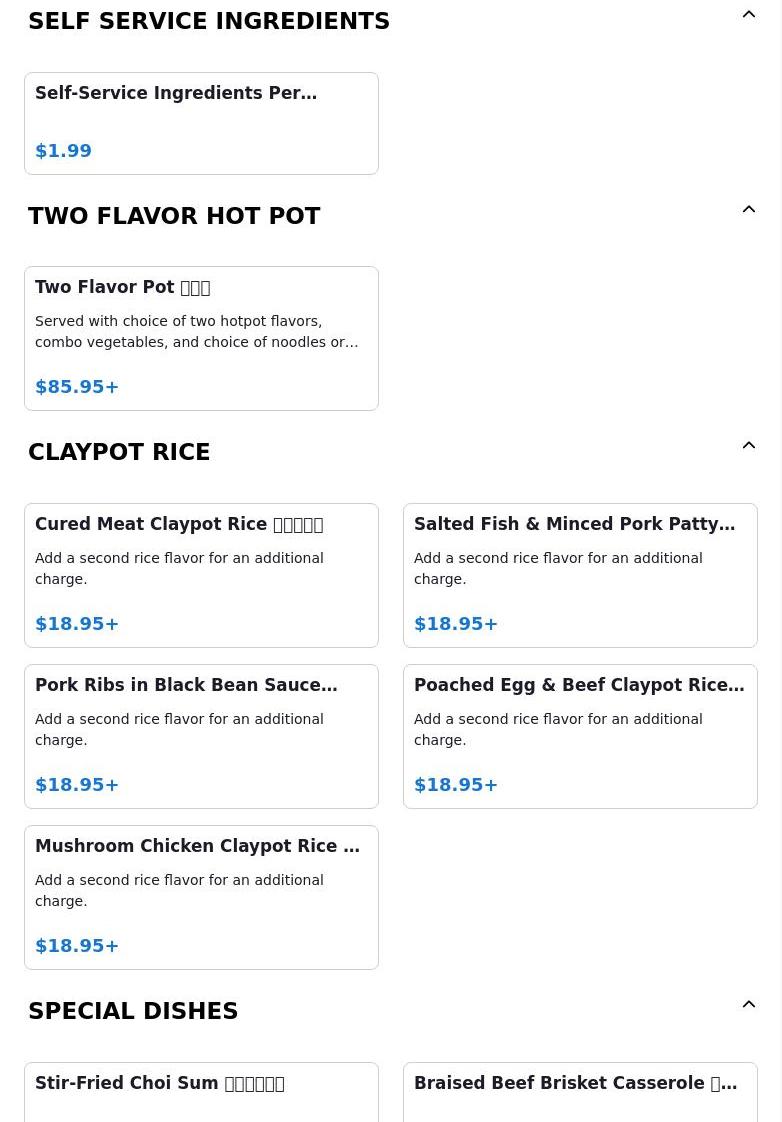Collapse the Two Flavor Hot Pot chevron
This screenshot has height=1122, width=782.
[x=748, y=210]
